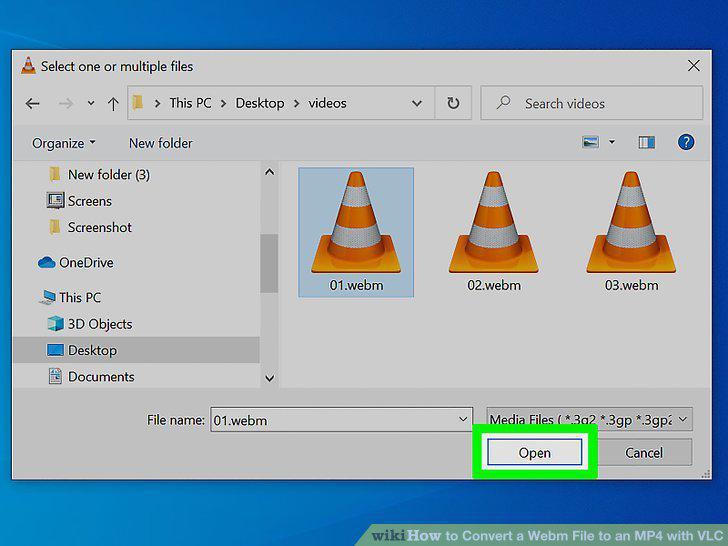This screenshot has width=728, height=546.
Task: Open the view options dropdown arrow
Action: (612, 142)
